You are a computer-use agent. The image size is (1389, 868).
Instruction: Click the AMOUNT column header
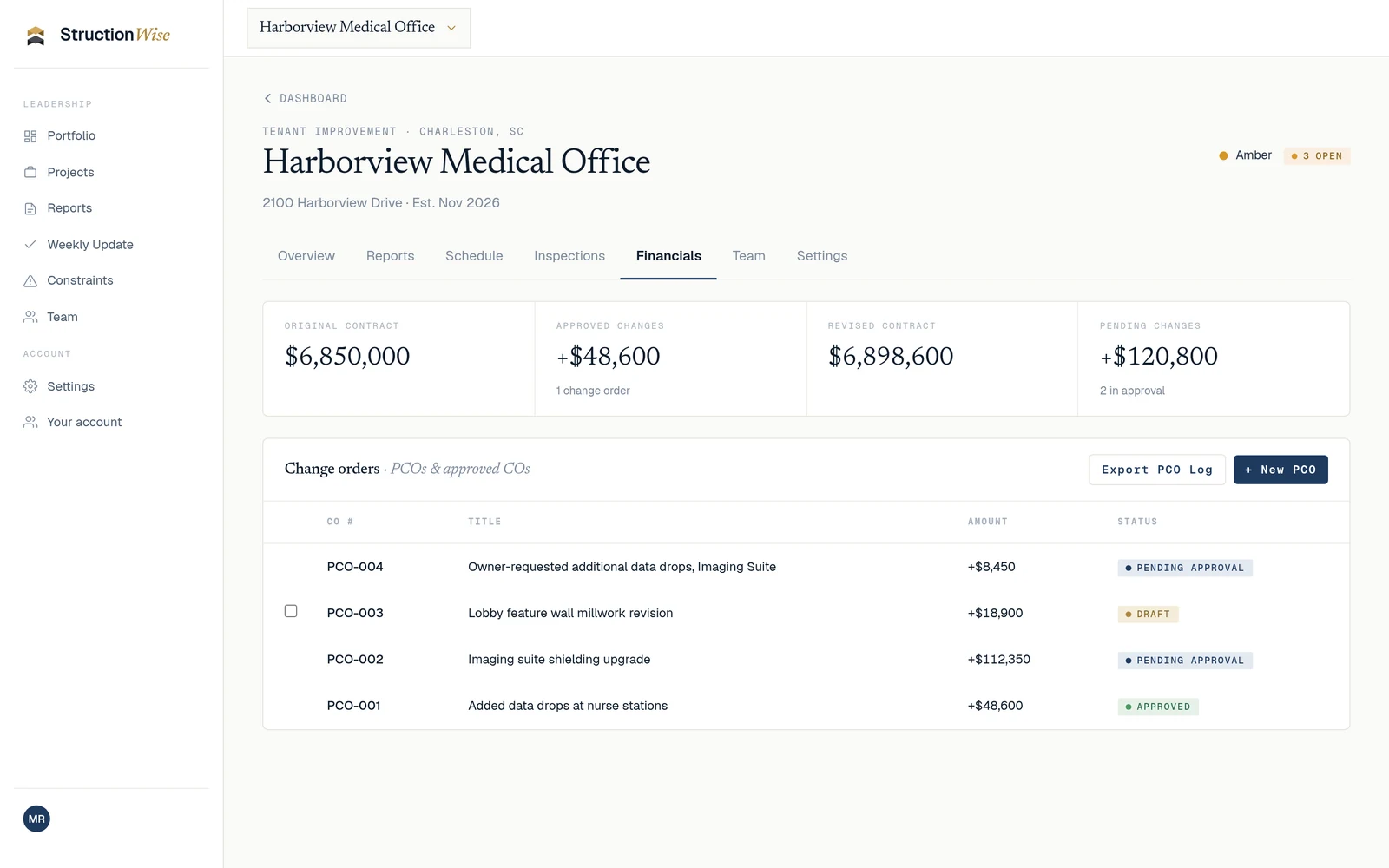(988, 522)
